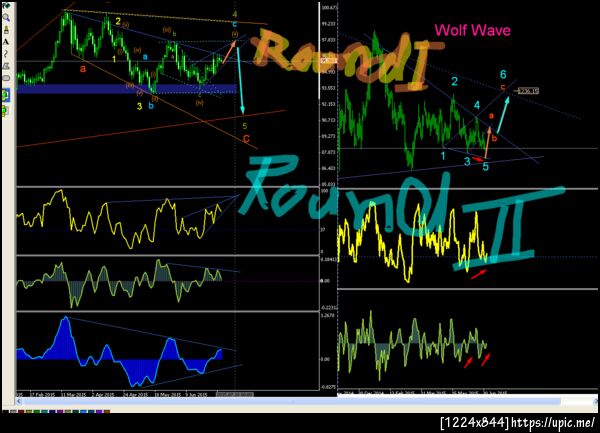Click the '1.2678' indicator scale value

(x=329, y=316)
